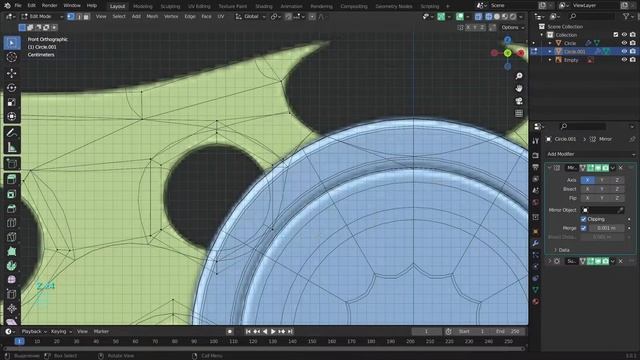Screen dimensions: 640x360
Task: Select the Poly Build tool
Action: 12,251
